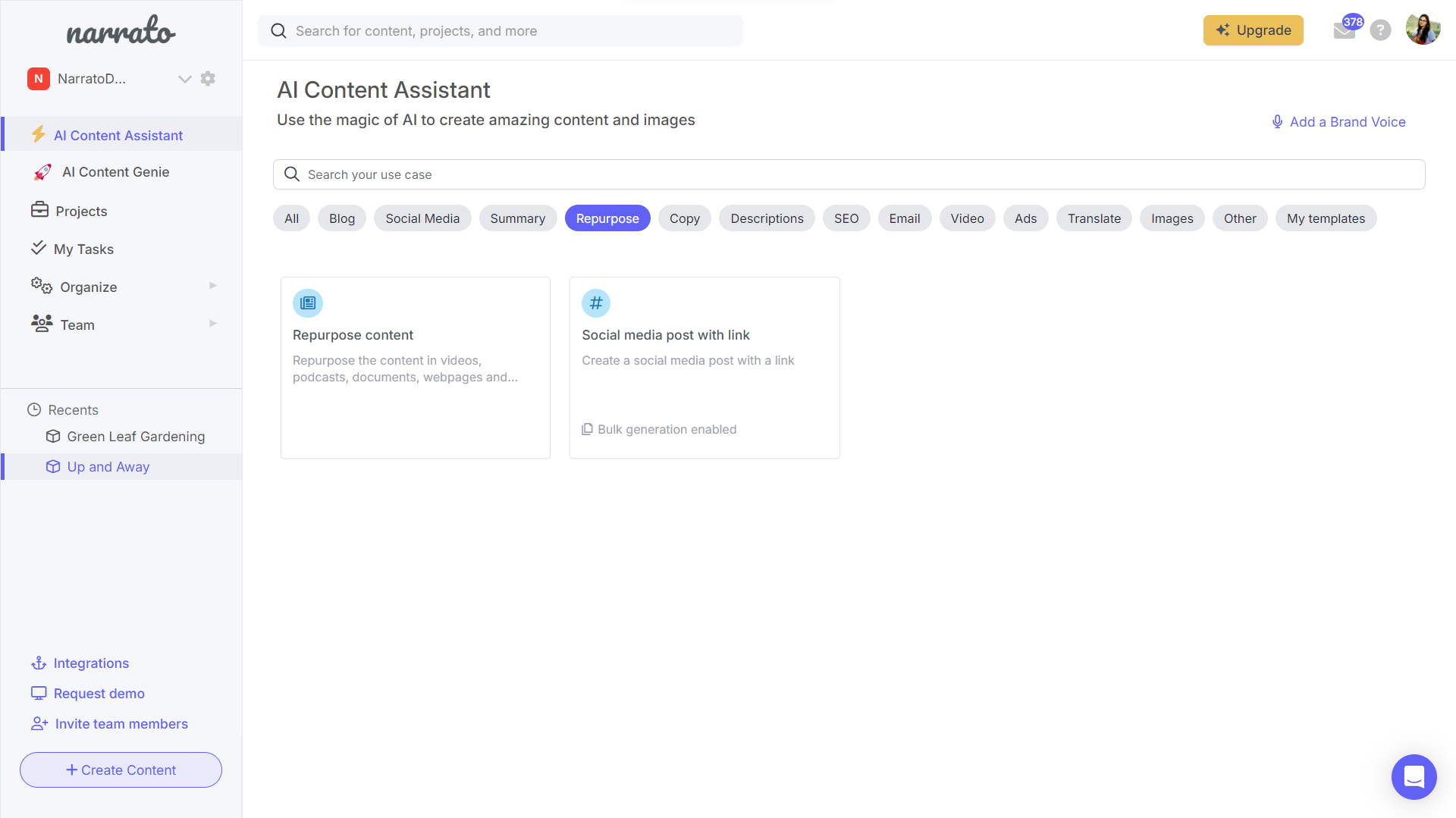
Task: Click the clock Recents icon
Action: pos(34,409)
